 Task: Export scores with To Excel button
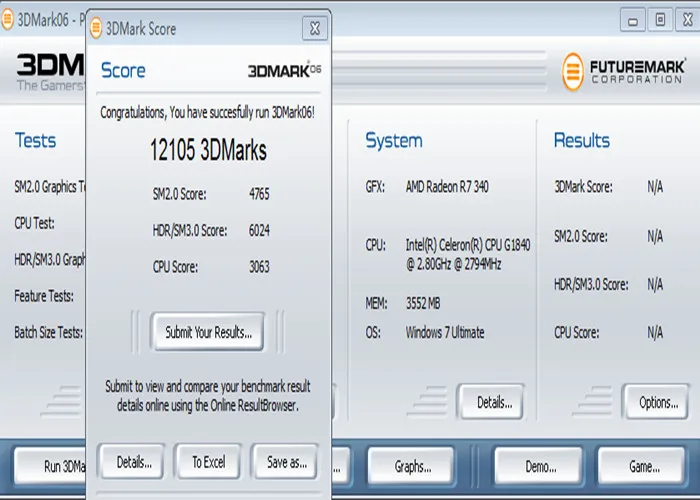tap(208, 462)
